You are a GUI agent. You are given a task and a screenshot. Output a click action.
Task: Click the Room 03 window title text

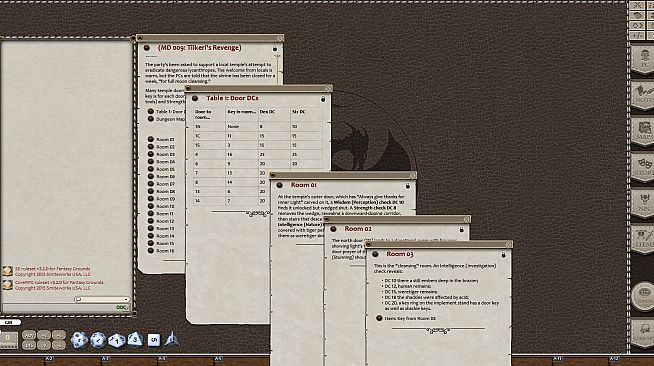[400, 254]
